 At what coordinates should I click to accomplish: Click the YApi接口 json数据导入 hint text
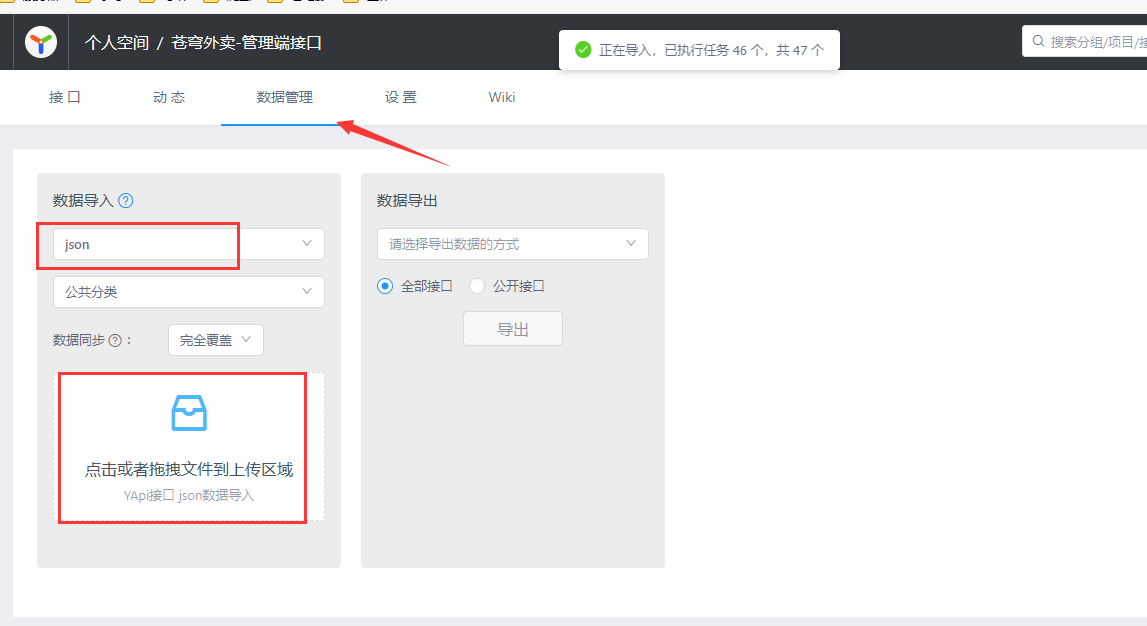[189, 495]
